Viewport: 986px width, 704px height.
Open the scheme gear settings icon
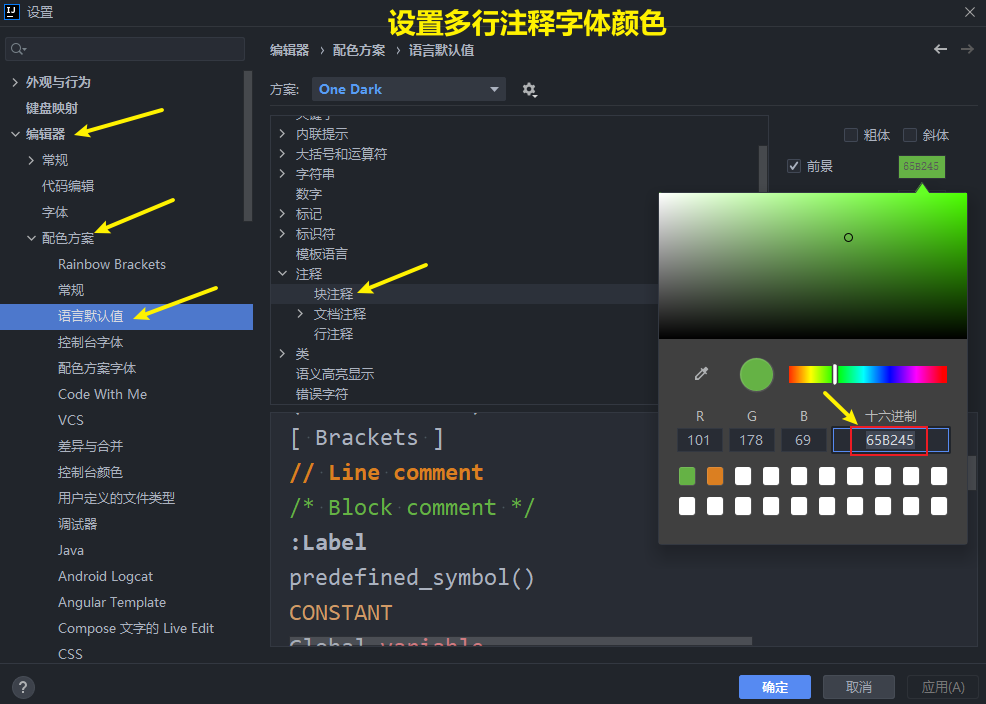[x=529, y=90]
